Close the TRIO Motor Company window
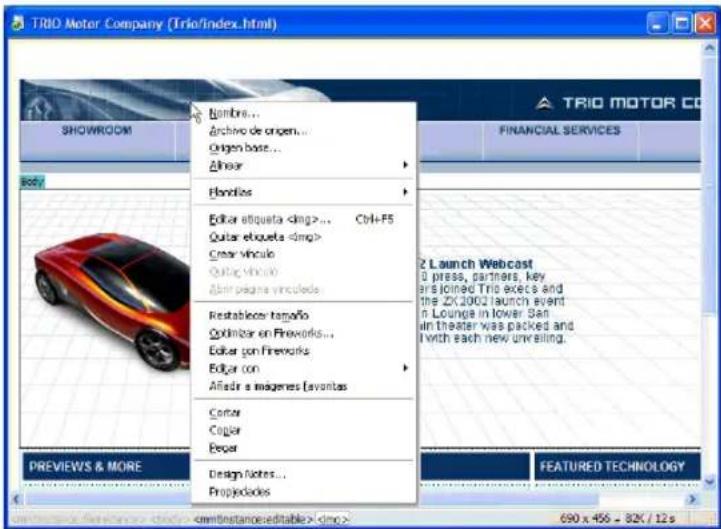 pos(705,23)
